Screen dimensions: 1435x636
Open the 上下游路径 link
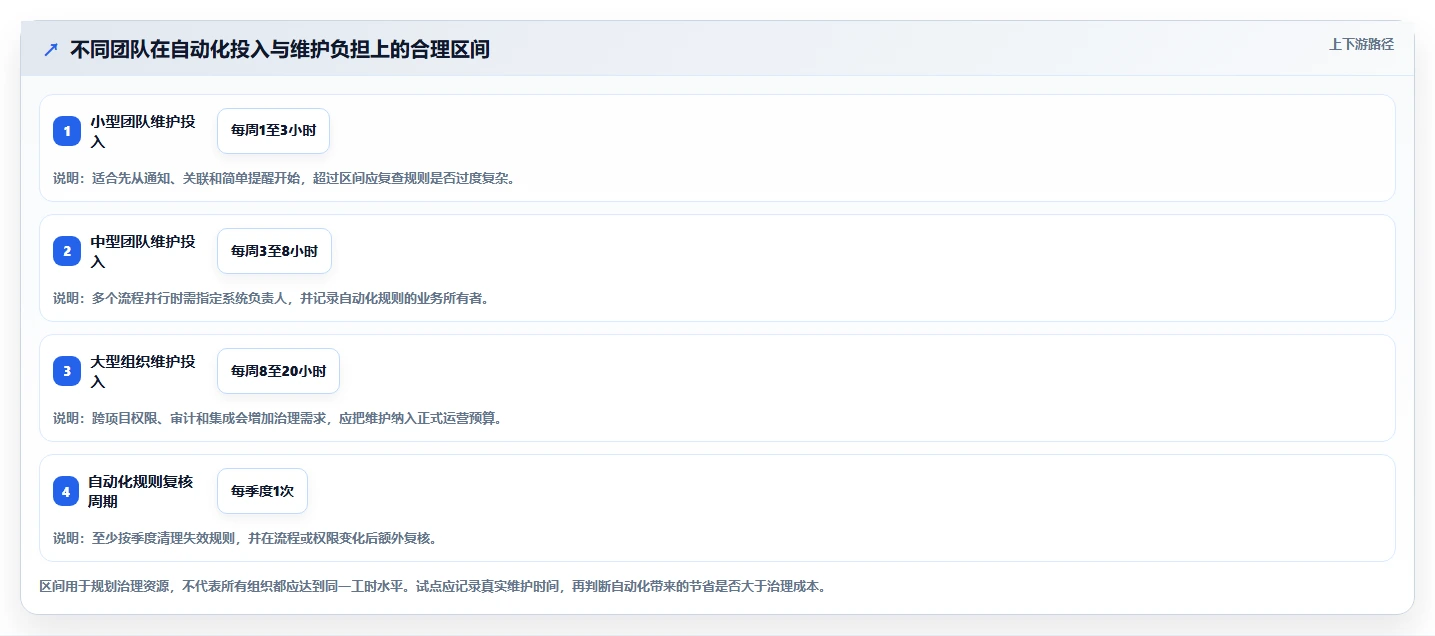pos(1361,44)
